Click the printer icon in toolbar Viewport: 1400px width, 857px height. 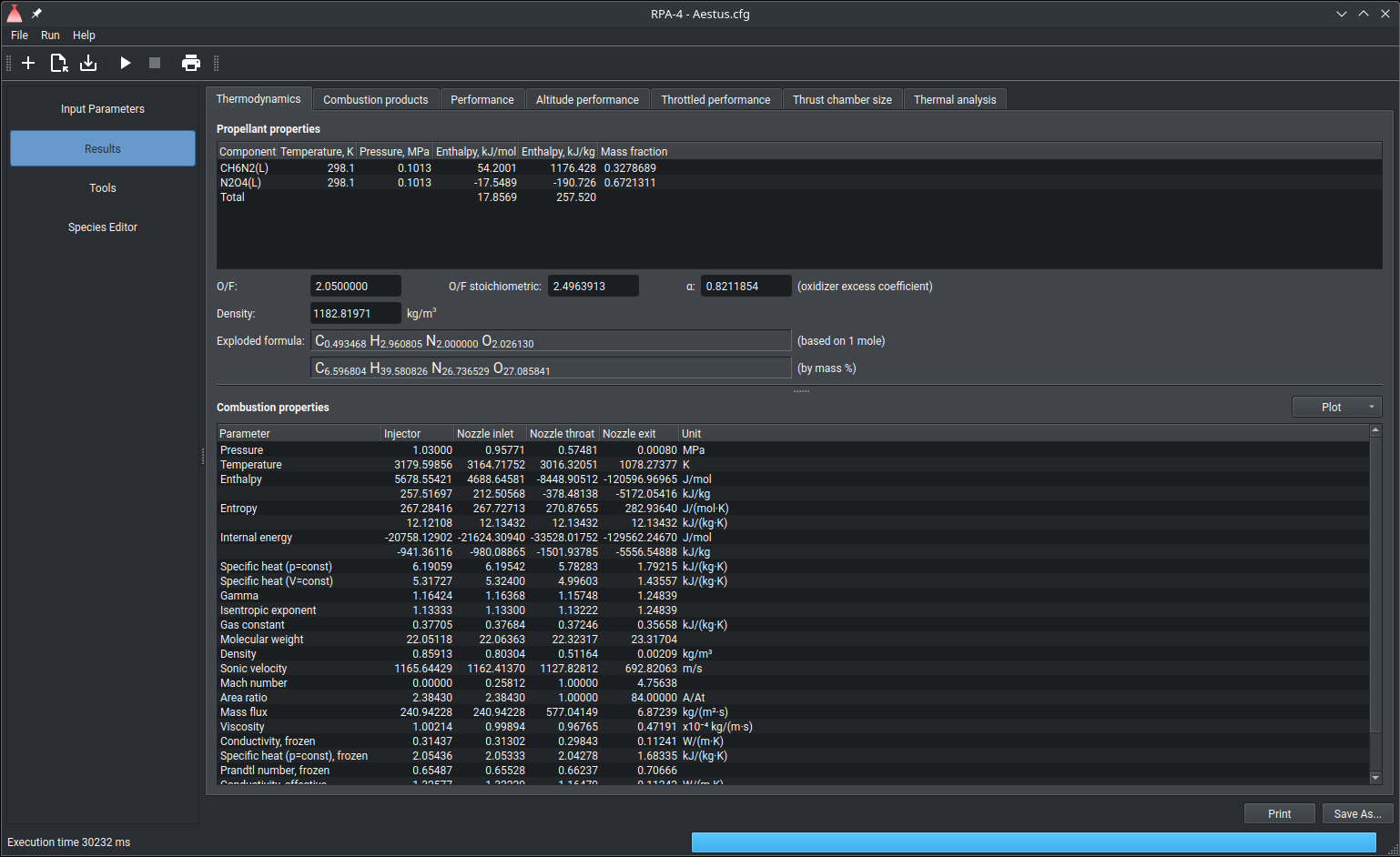coord(190,63)
